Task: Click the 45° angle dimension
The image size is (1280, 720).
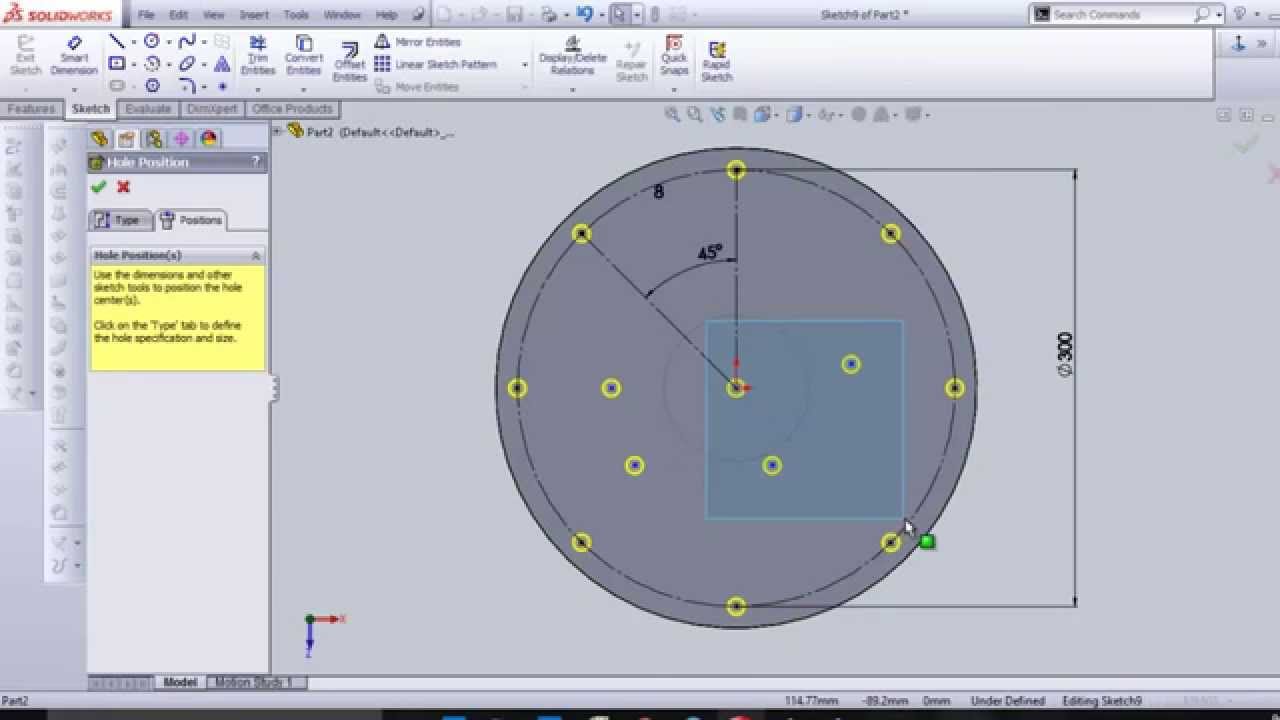Action: [710, 253]
